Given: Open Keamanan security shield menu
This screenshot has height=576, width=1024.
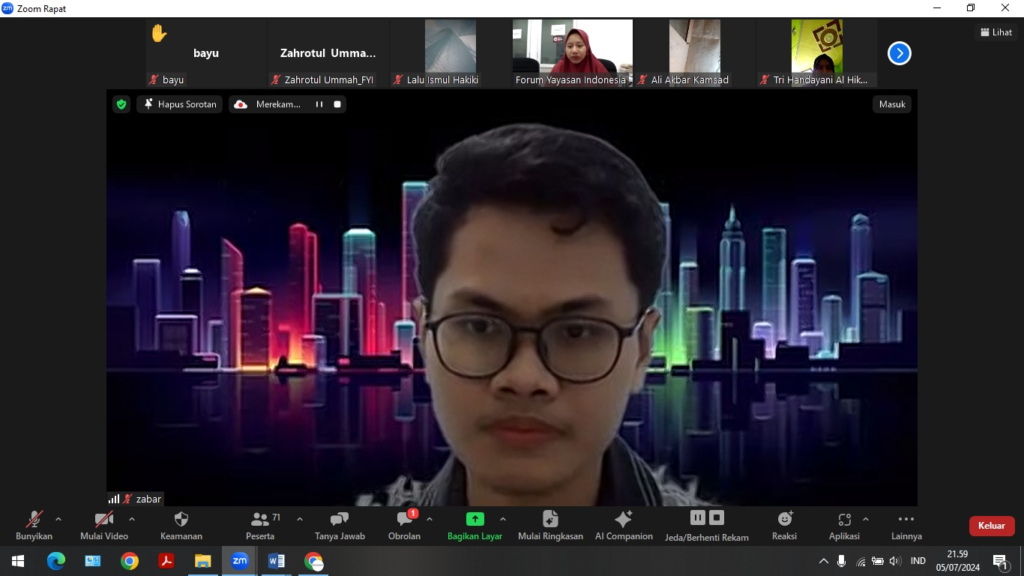Looking at the screenshot, I should point(181,526).
